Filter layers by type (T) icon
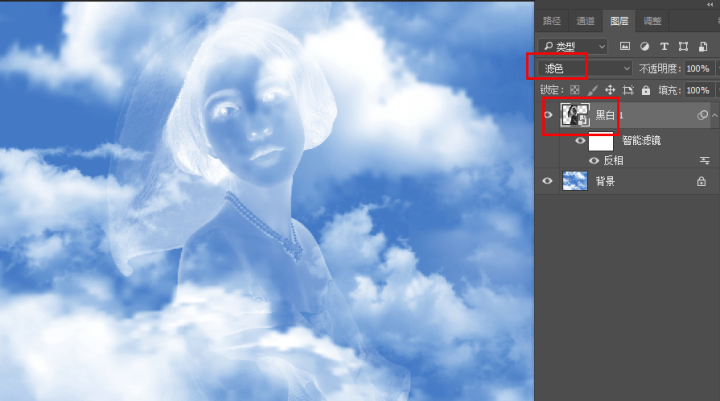720x401 pixels. click(663, 46)
